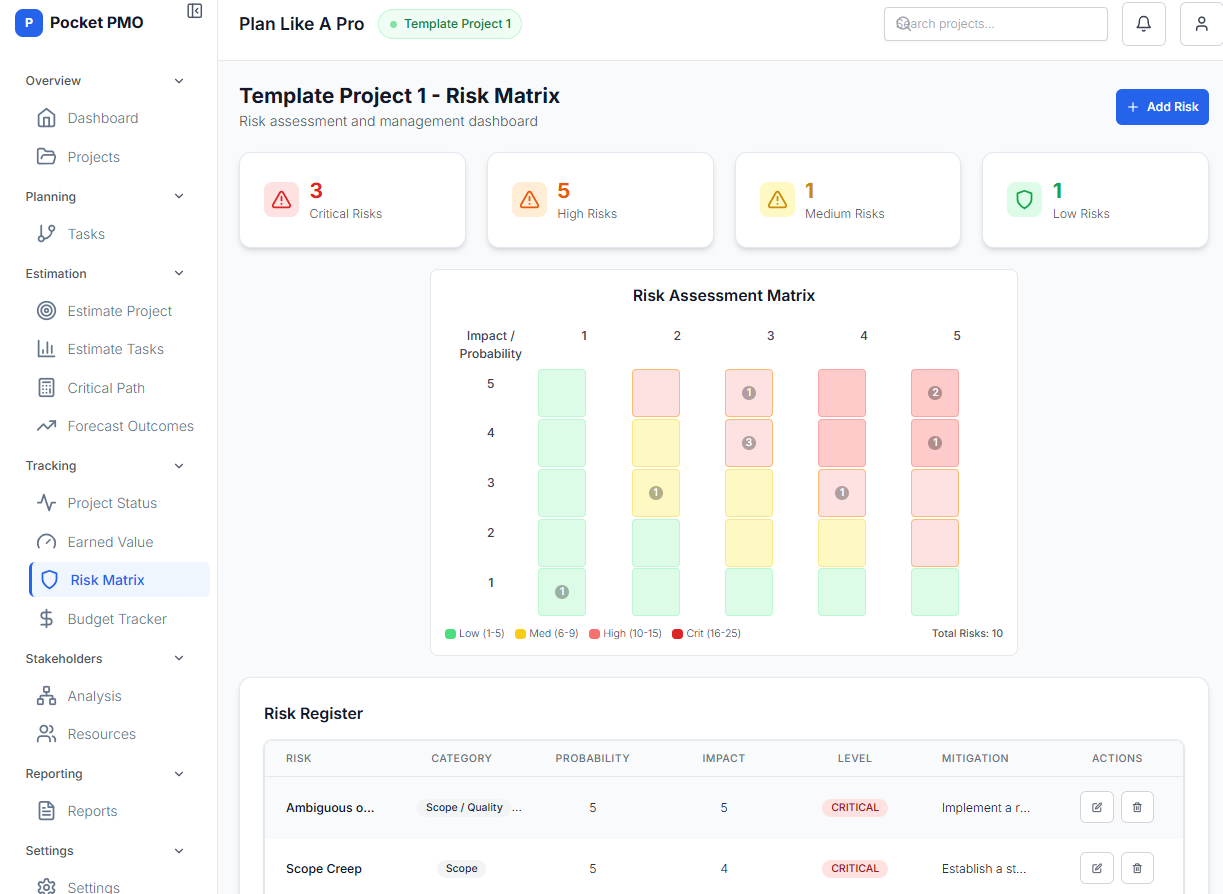Collapse the Tracking section

pos(178,465)
